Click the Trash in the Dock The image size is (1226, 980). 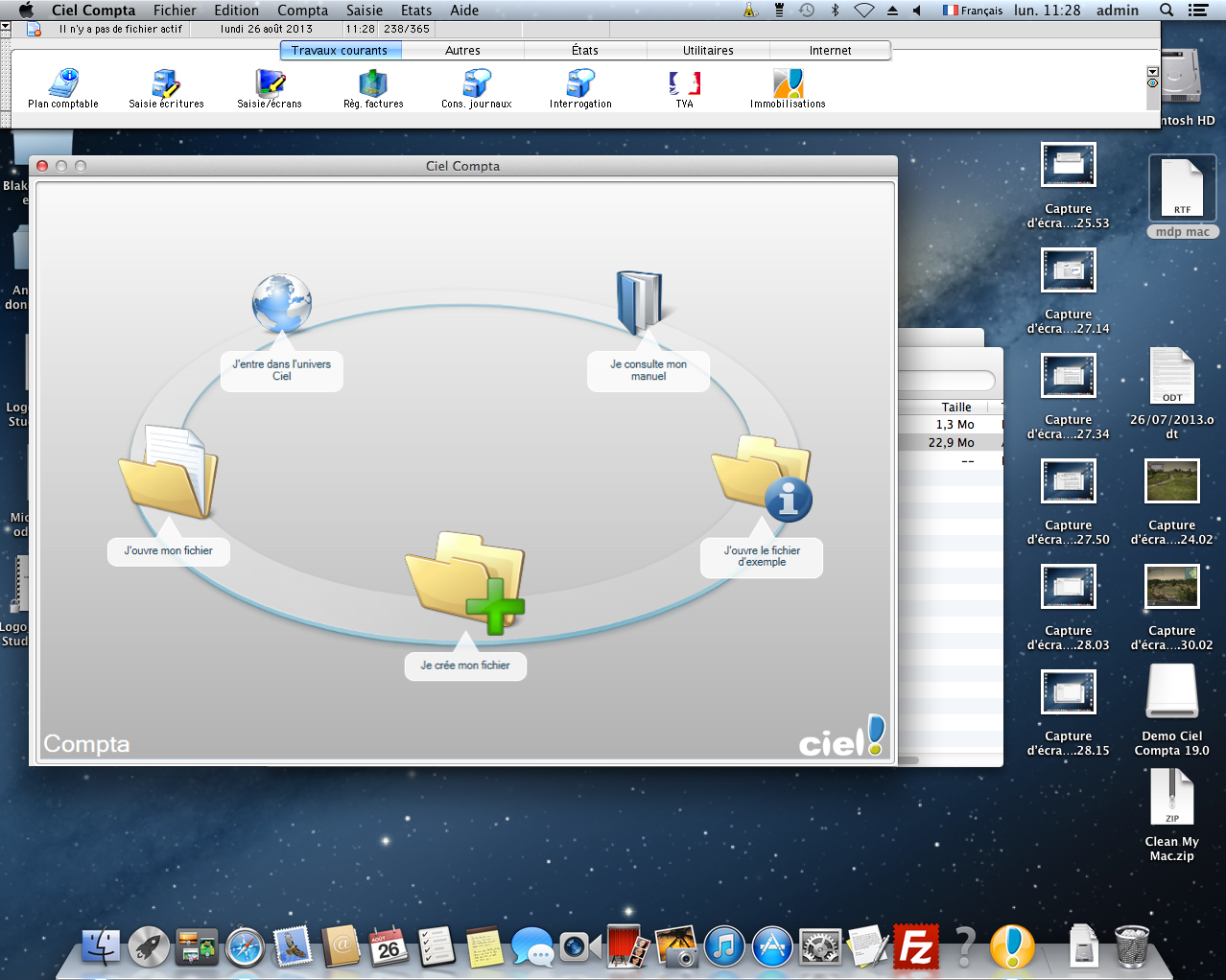[x=1132, y=947]
